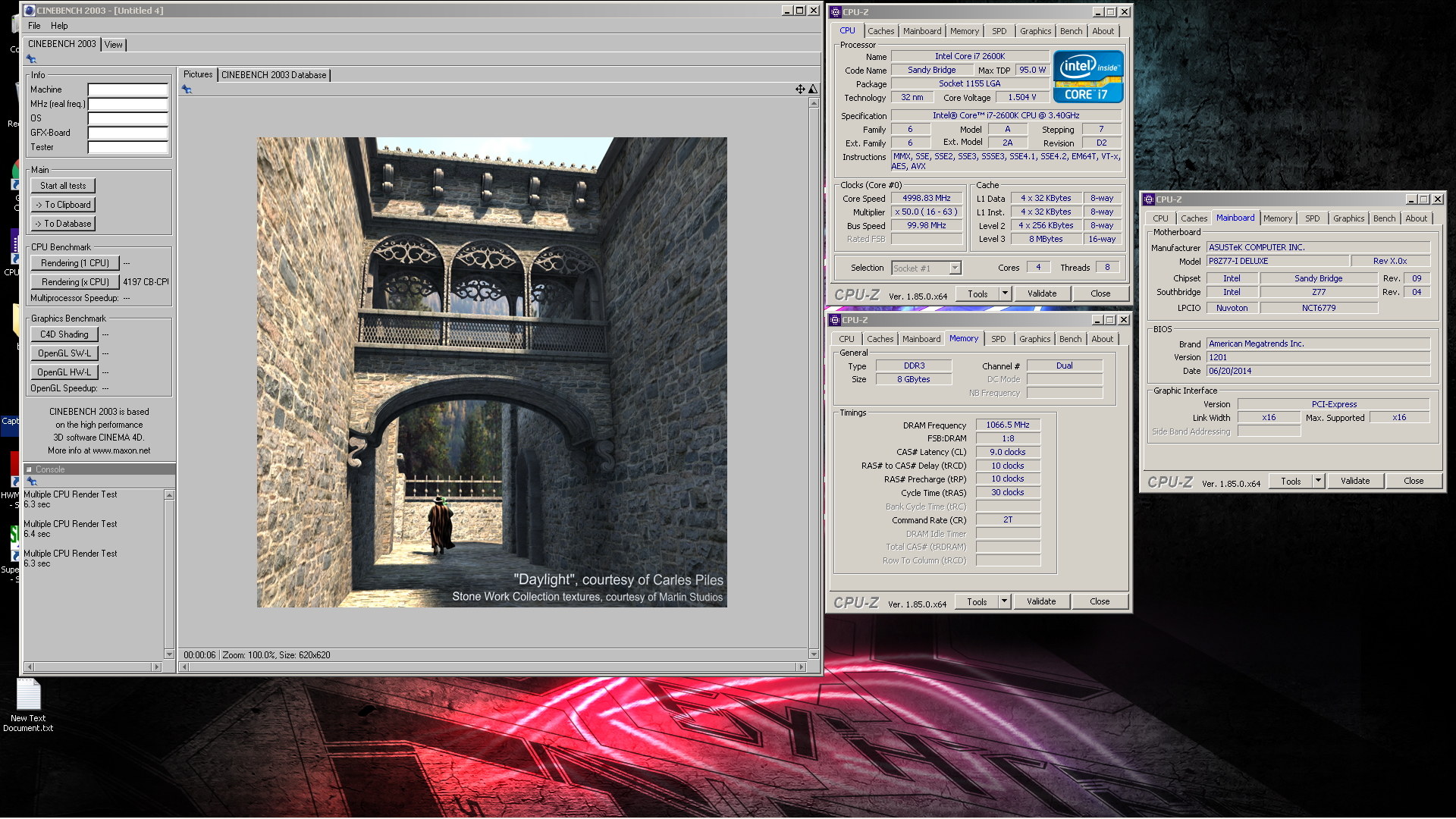This screenshot has width=1456, height=819.
Task: Click into the Machine input field
Action: [127, 89]
